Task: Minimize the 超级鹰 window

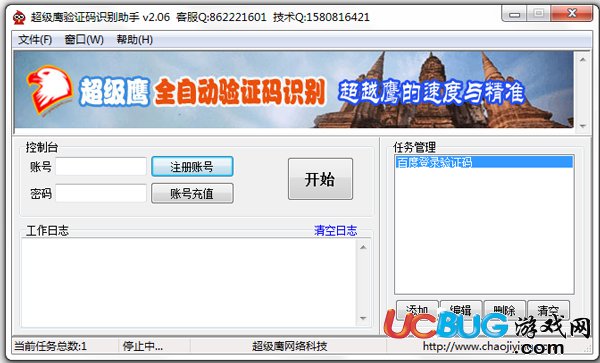Action: [x=515, y=15]
